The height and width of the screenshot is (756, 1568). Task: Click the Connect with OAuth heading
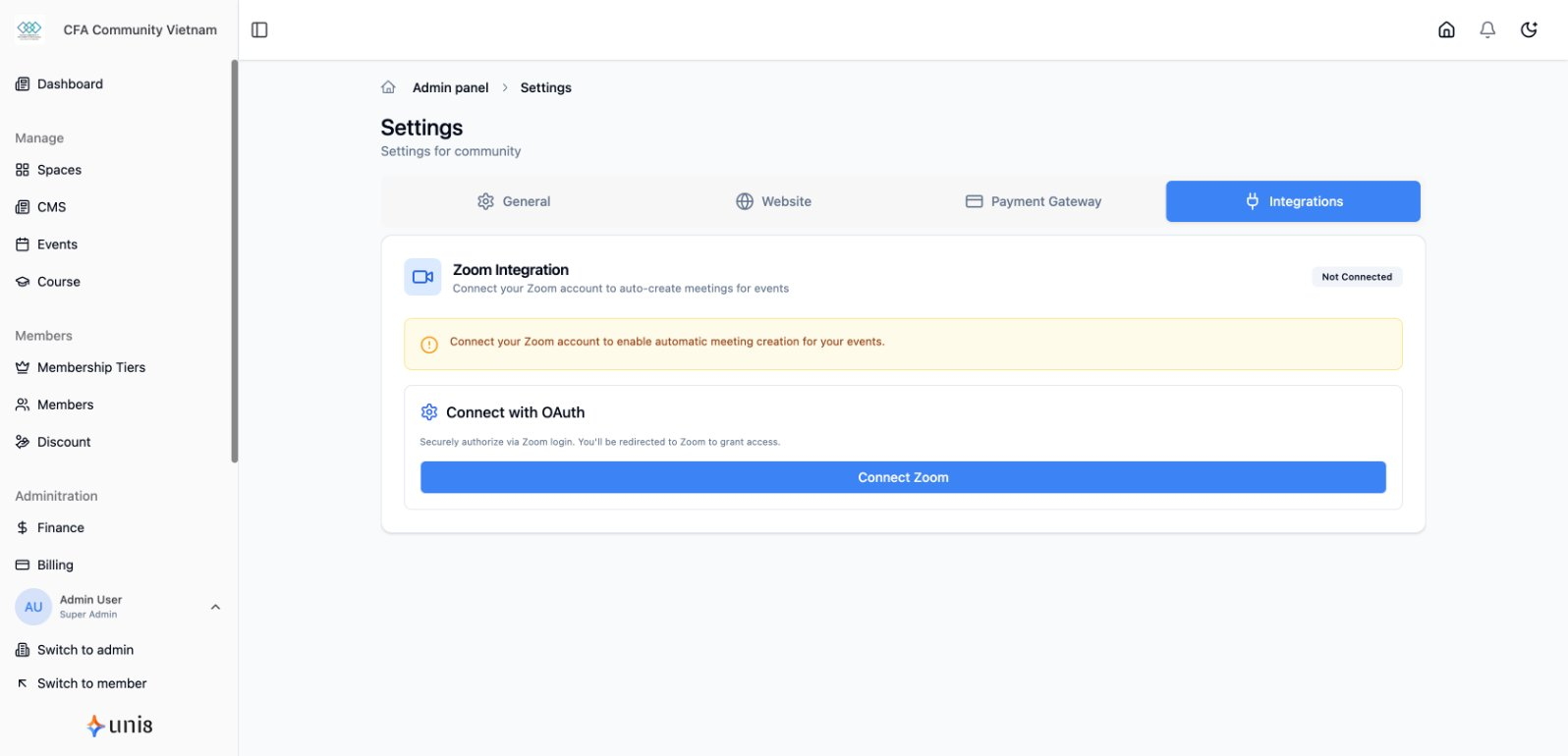pos(515,412)
